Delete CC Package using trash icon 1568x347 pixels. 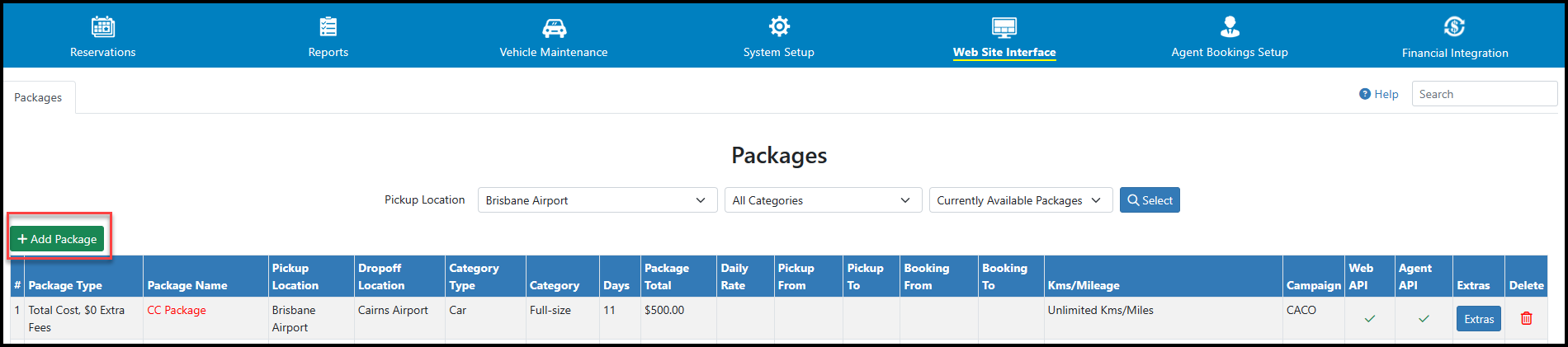coord(1526,318)
